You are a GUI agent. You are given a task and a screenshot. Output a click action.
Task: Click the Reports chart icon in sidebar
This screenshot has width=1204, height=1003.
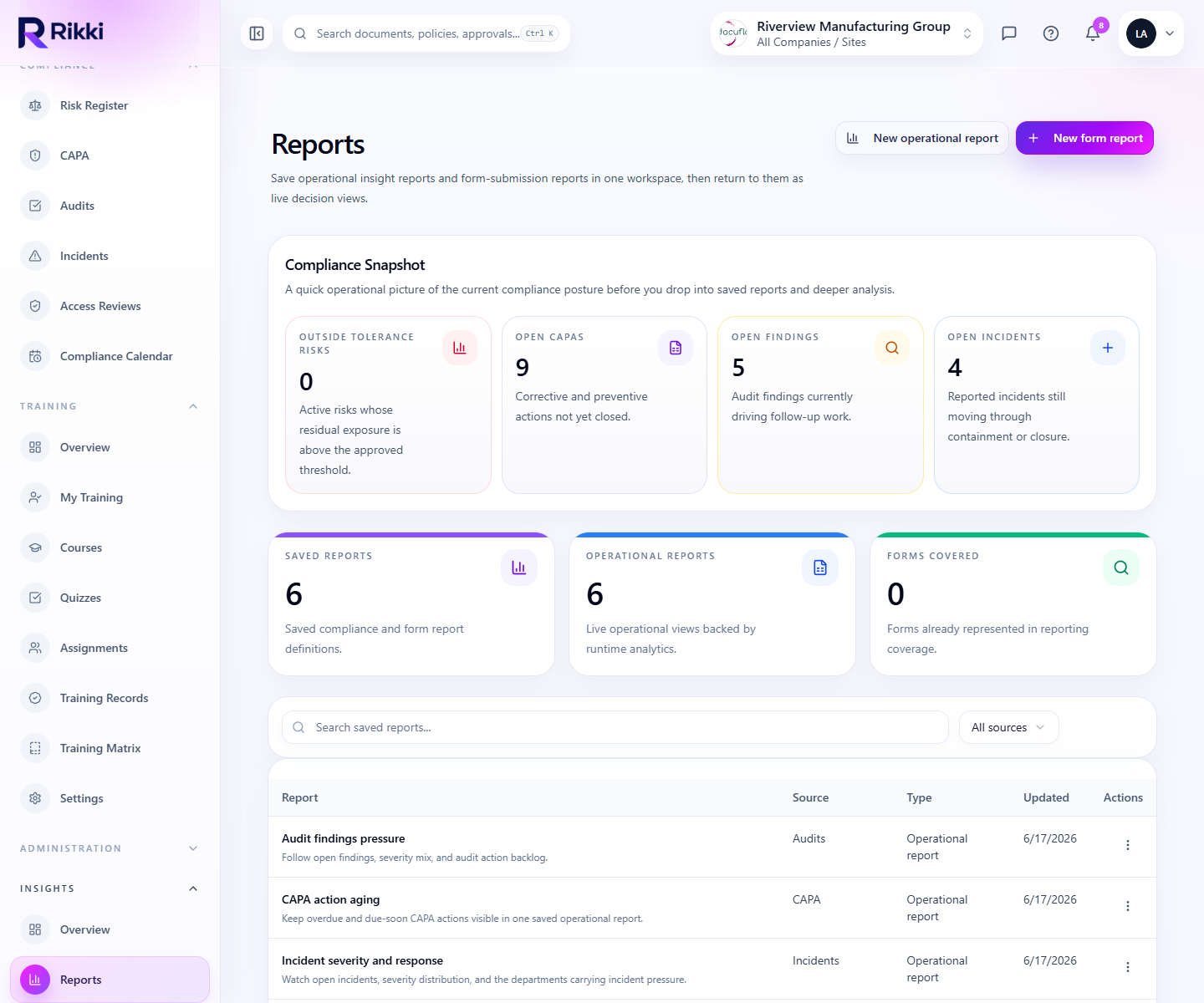pyautogui.click(x=35, y=980)
